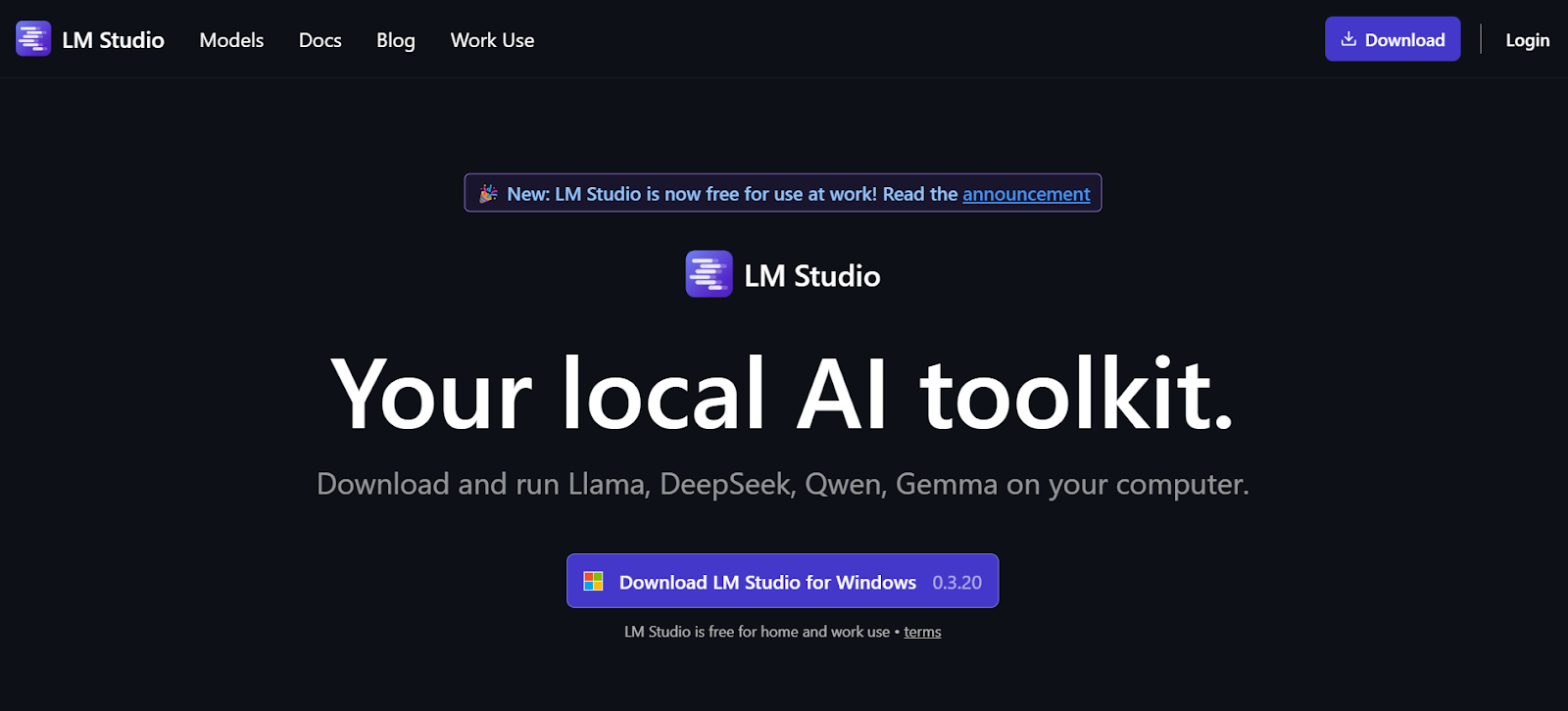Click the LM Studio brand name in header

coord(113,40)
